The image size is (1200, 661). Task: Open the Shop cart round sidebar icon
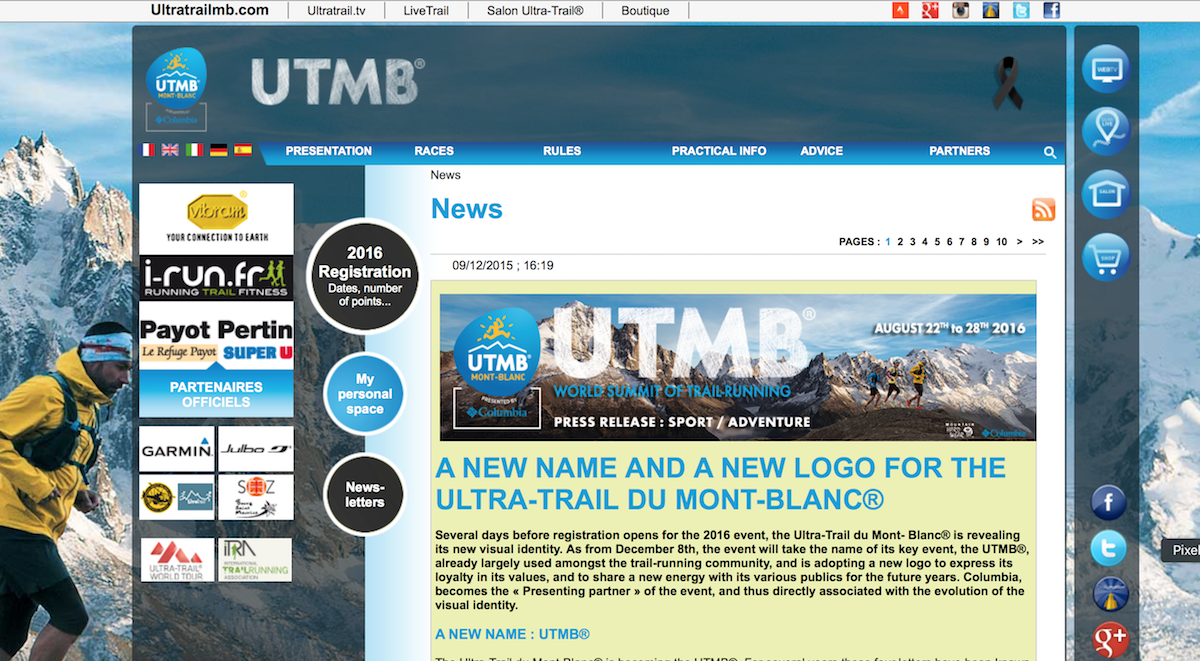[x=1106, y=257]
